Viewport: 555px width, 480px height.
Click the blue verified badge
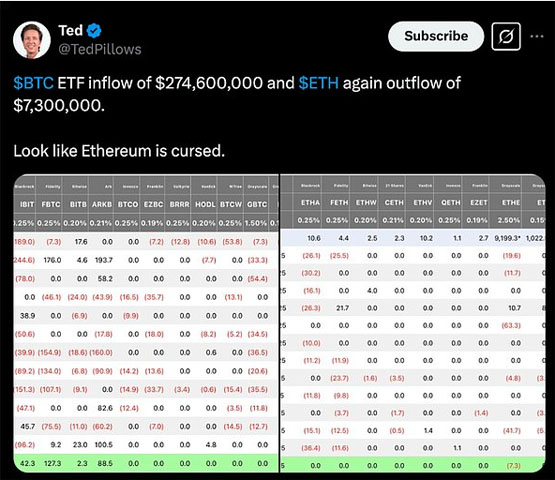click(94, 31)
